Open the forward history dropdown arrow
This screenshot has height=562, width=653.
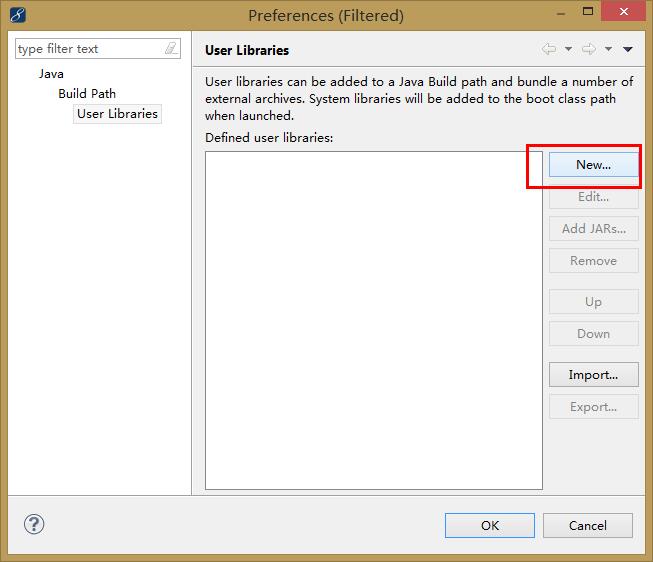(x=608, y=49)
